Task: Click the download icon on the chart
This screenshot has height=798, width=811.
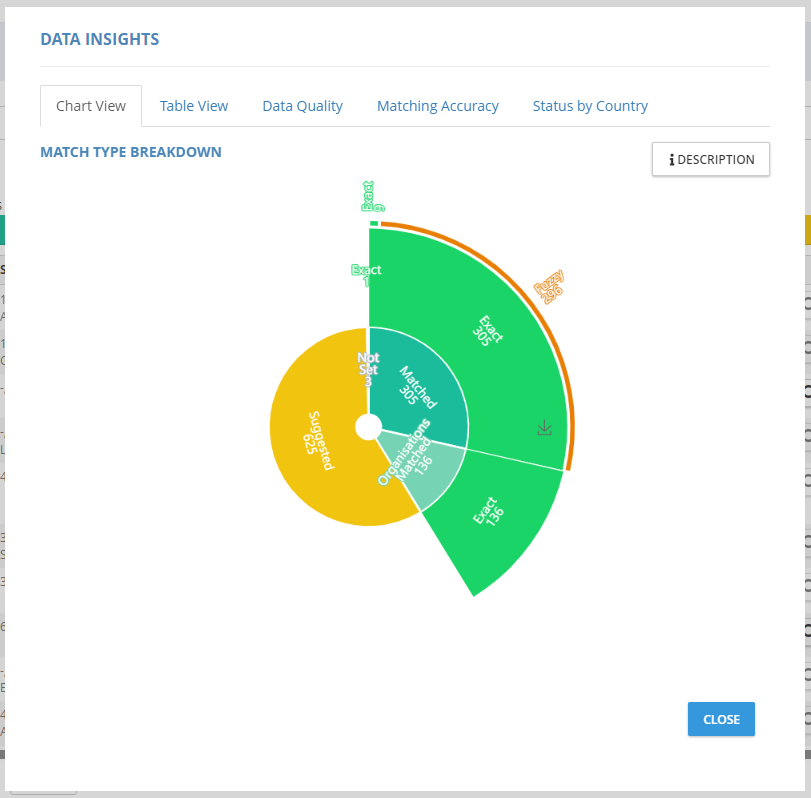Action: 544,428
